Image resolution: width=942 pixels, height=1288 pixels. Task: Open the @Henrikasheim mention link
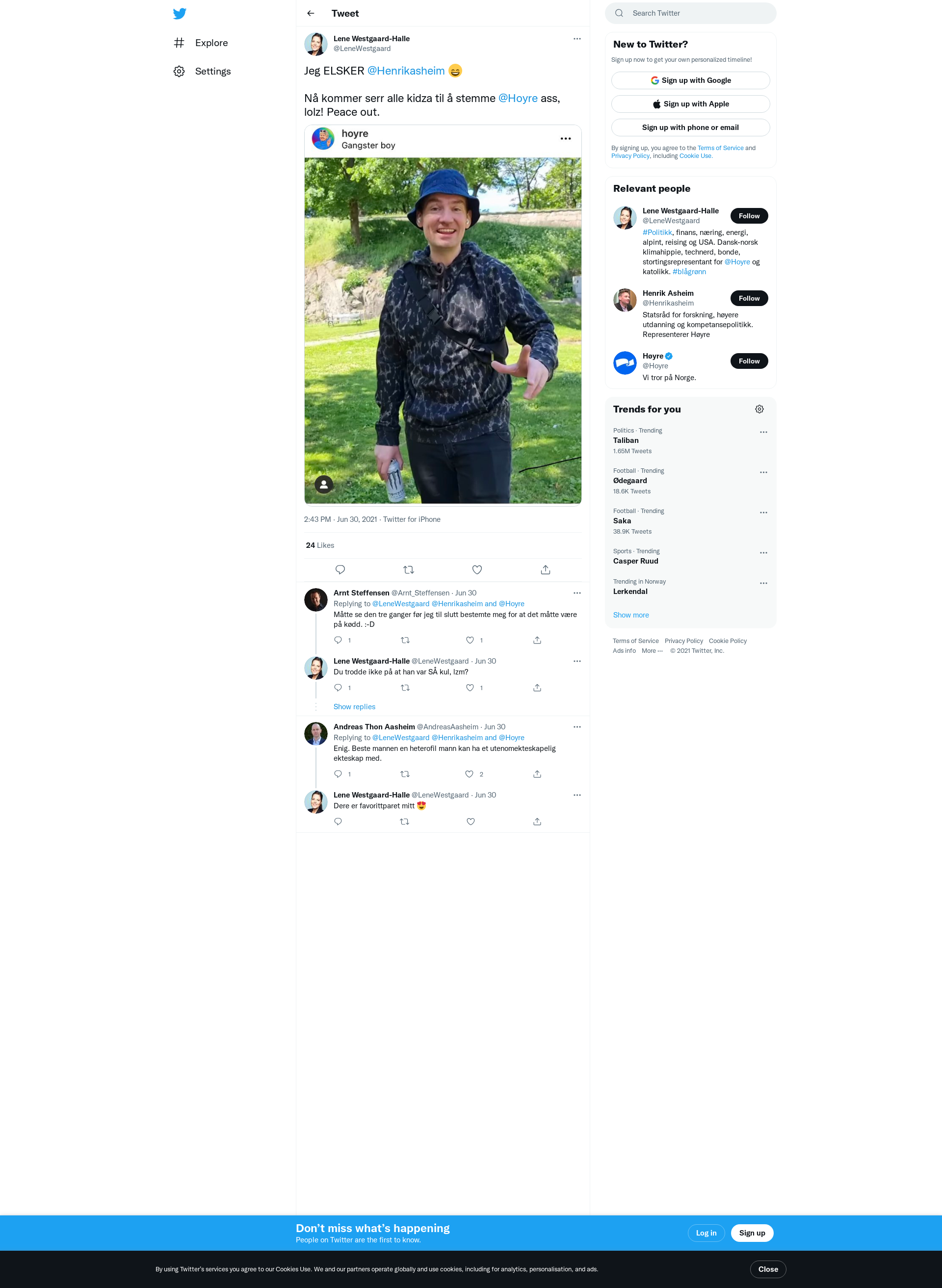click(x=406, y=71)
